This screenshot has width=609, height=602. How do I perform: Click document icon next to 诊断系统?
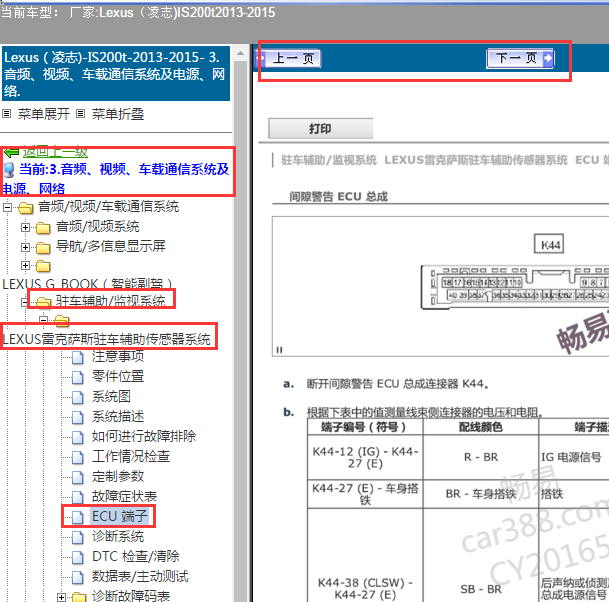[x=78, y=538]
